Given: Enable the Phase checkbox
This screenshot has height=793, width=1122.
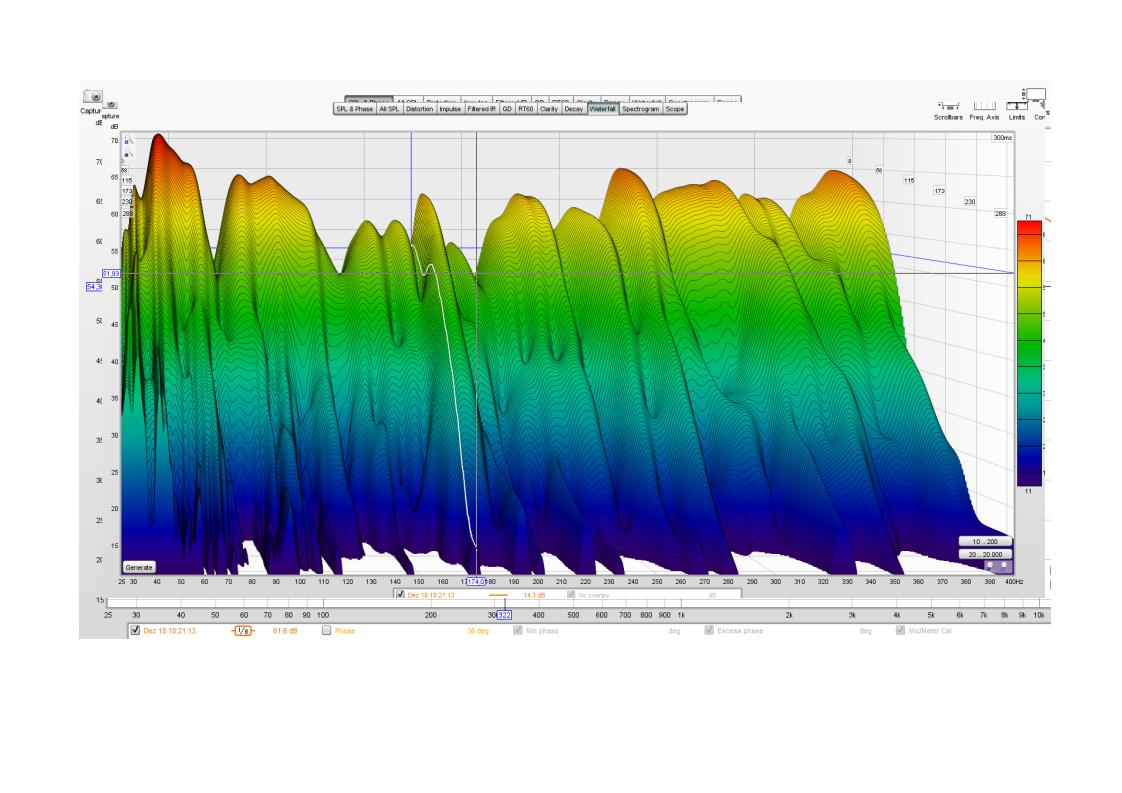Looking at the screenshot, I should (326, 631).
